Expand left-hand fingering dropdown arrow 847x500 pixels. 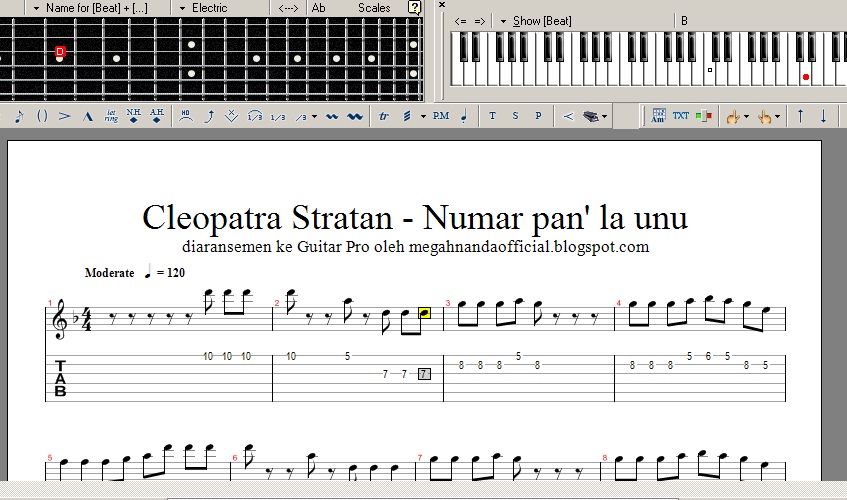(747, 116)
